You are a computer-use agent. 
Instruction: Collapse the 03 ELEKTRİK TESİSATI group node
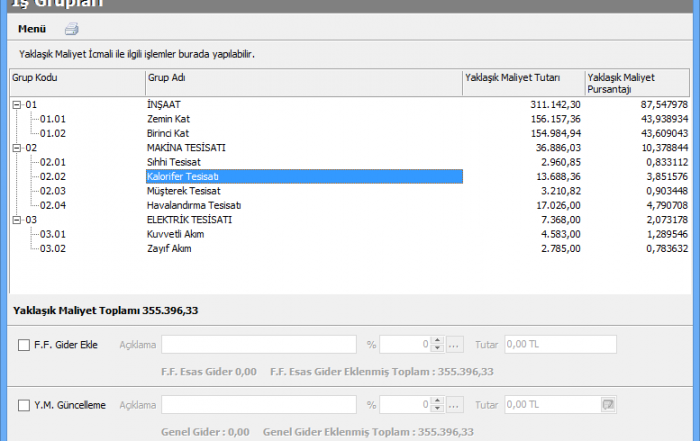17,219
